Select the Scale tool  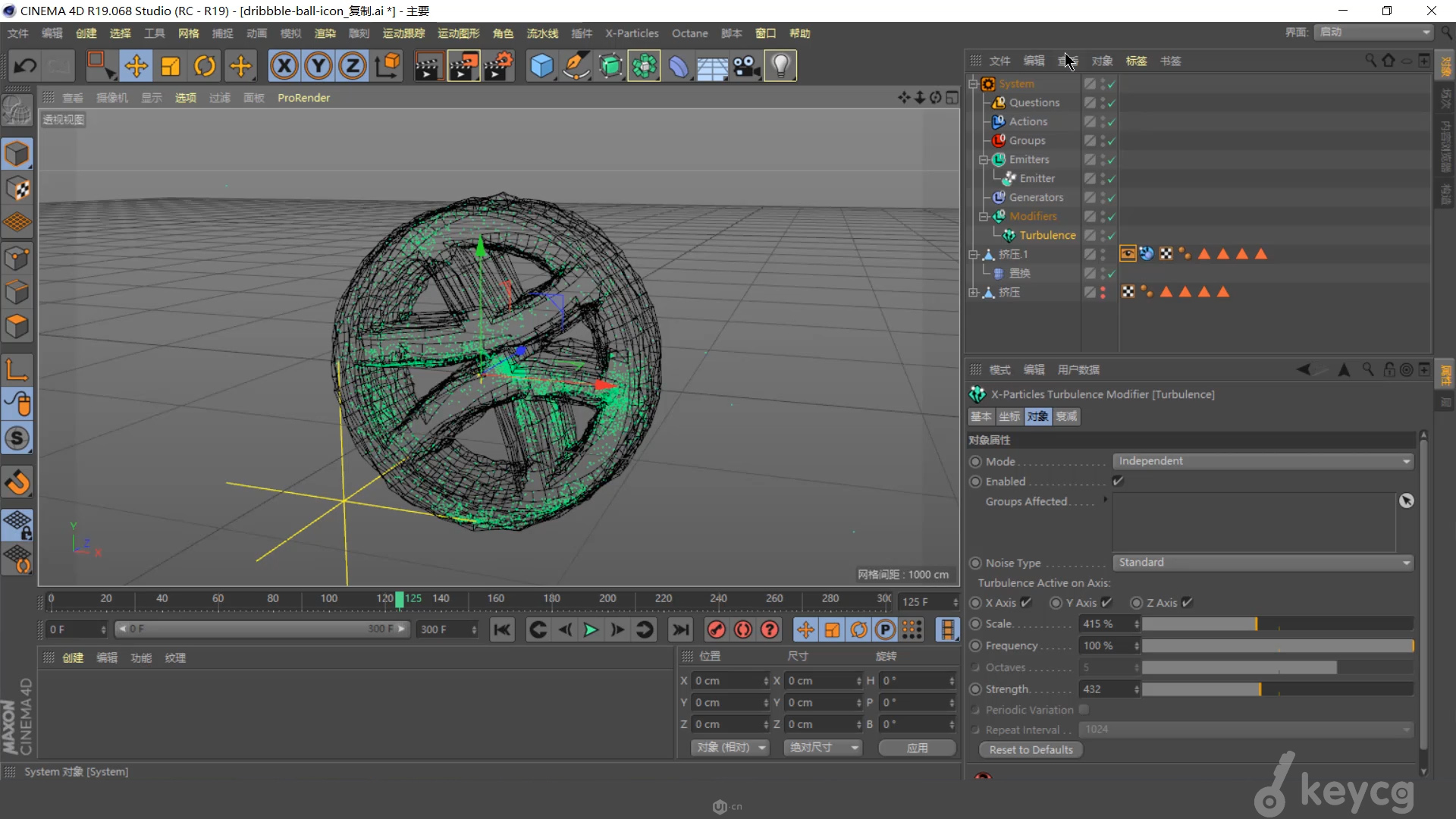coord(171,66)
